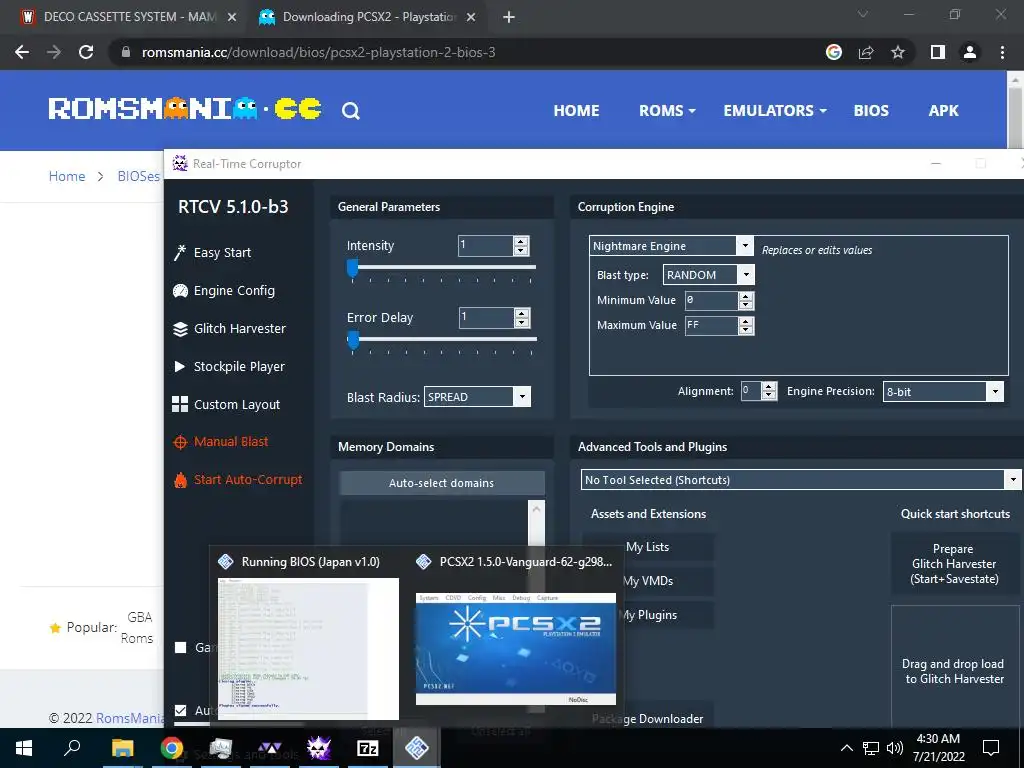Bookmark page with star icon
Viewport: 1024px width, 768px height.
(x=898, y=52)
